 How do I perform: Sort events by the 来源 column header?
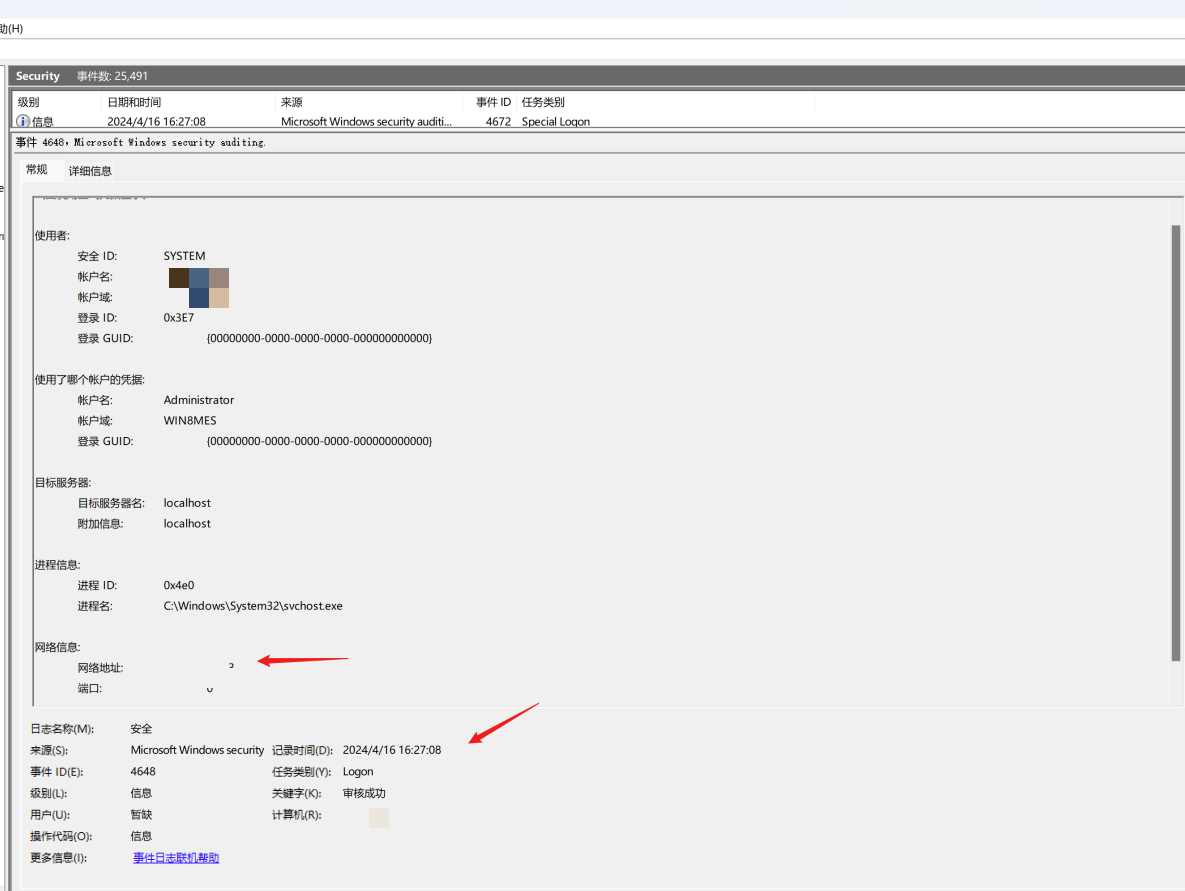click(x=292, y=102)
